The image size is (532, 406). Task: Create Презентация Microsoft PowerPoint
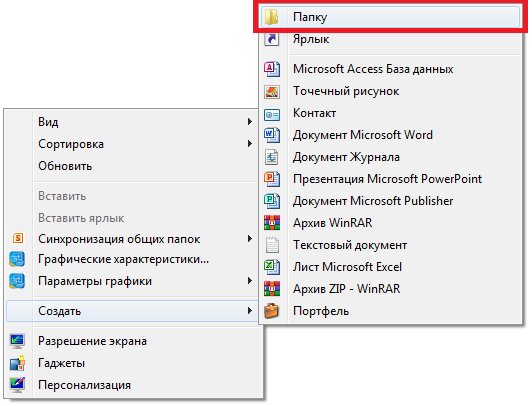pos(391,179)
